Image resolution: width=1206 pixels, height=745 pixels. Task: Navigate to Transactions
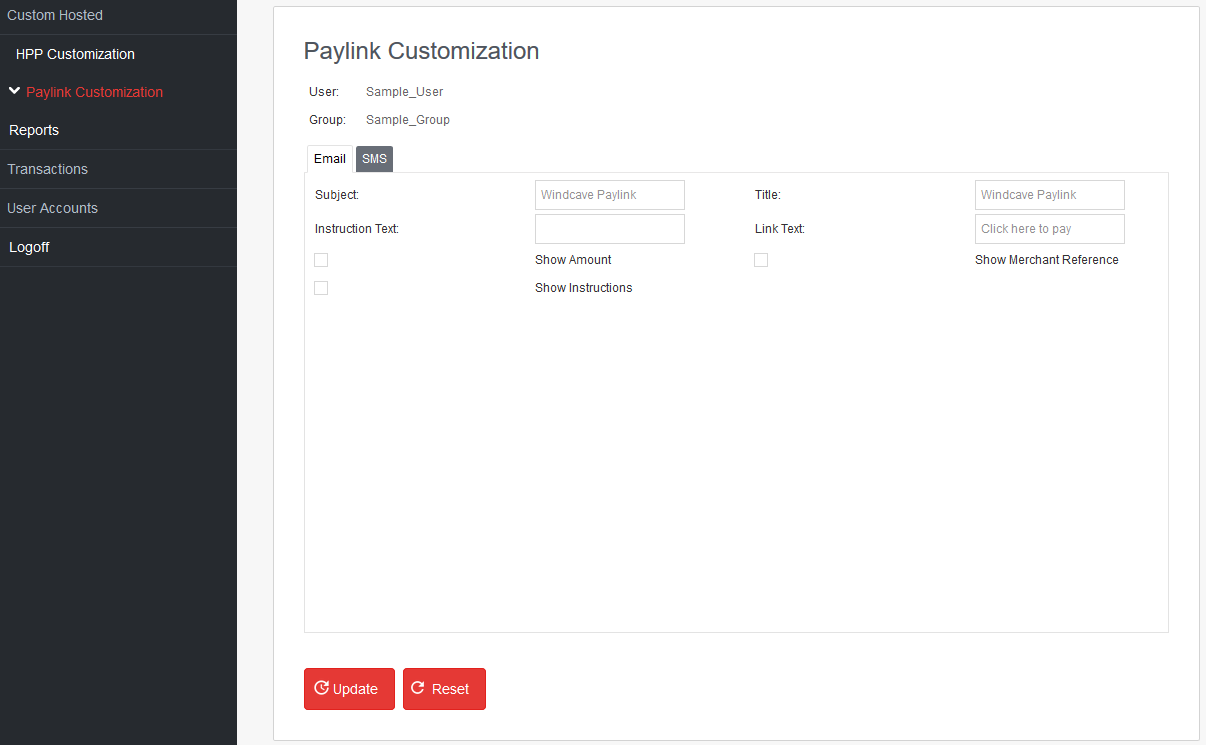(47, 168)
